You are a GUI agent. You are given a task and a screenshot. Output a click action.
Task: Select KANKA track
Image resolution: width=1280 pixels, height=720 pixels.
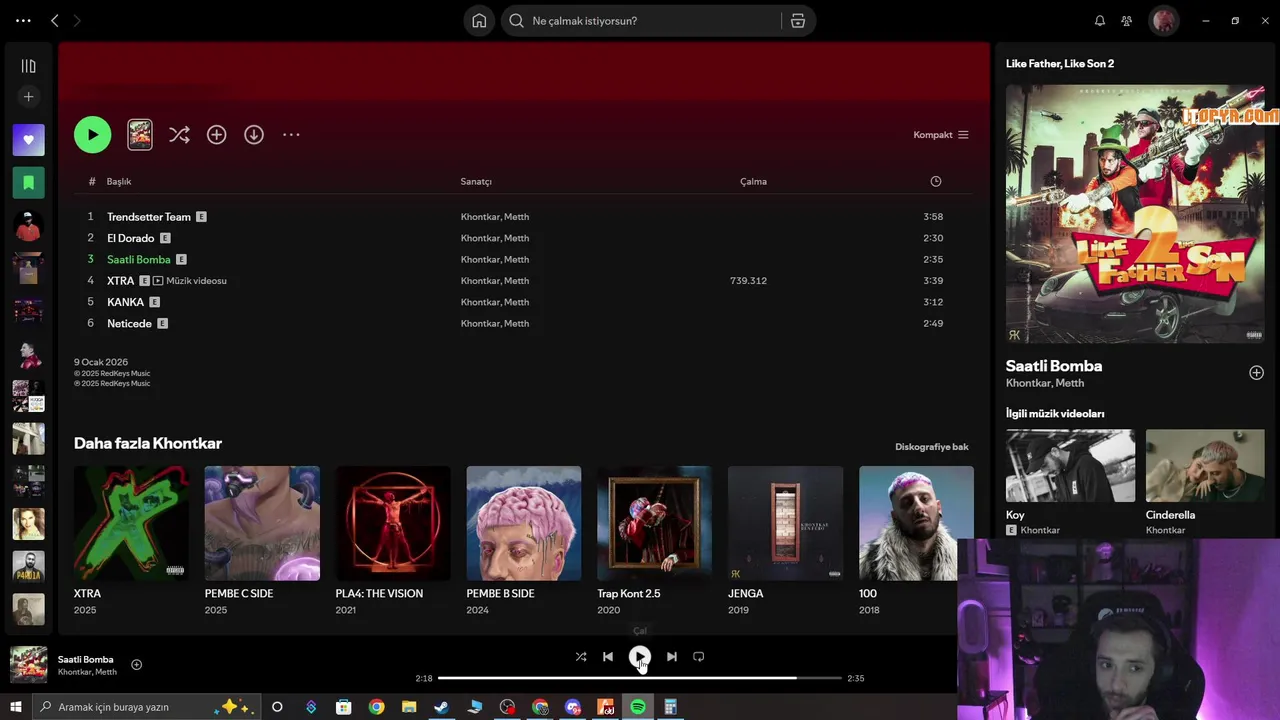pyautogui.click(x=126, y=302)
